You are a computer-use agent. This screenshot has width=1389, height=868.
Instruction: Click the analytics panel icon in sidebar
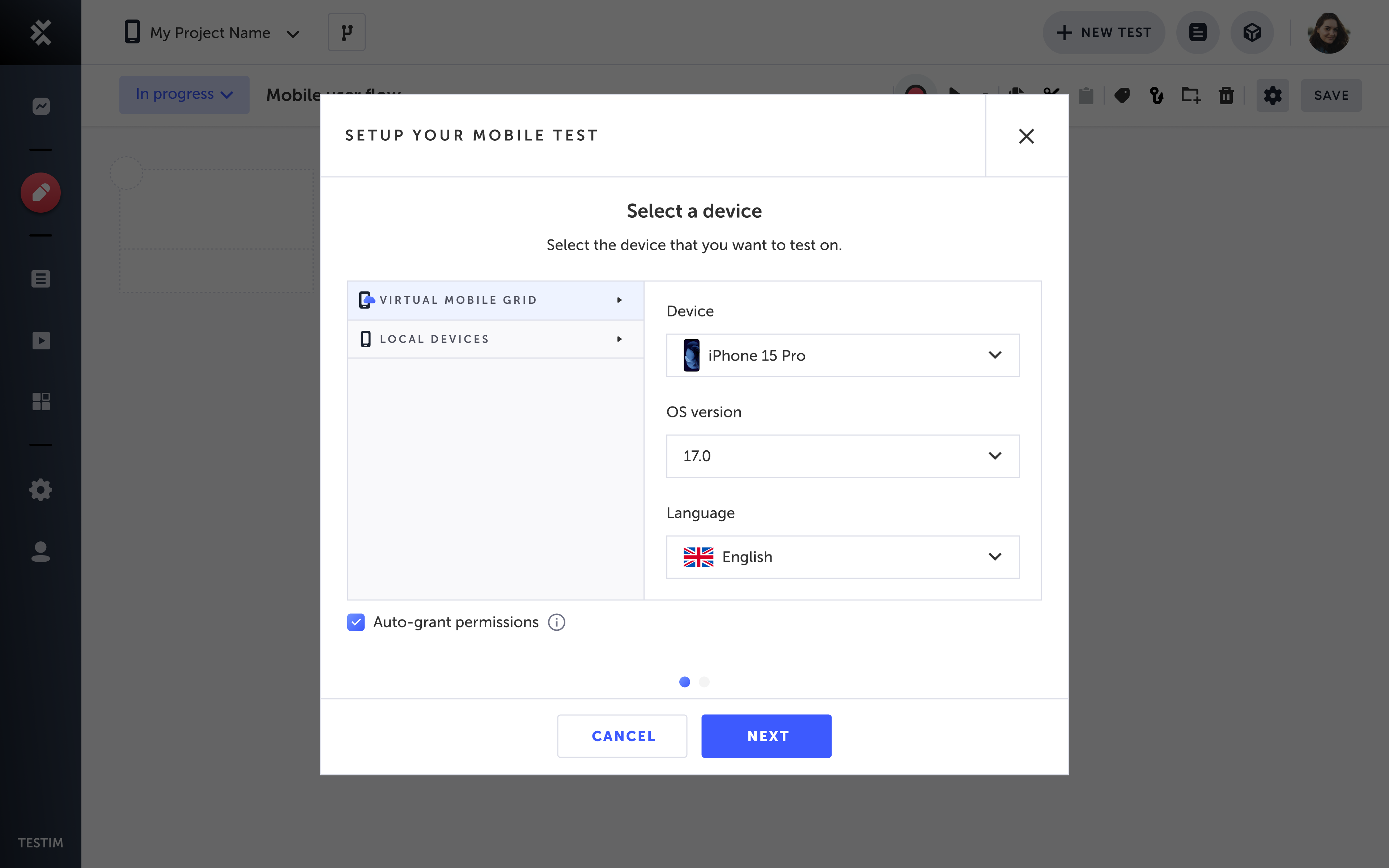click(x=40, y=107)
